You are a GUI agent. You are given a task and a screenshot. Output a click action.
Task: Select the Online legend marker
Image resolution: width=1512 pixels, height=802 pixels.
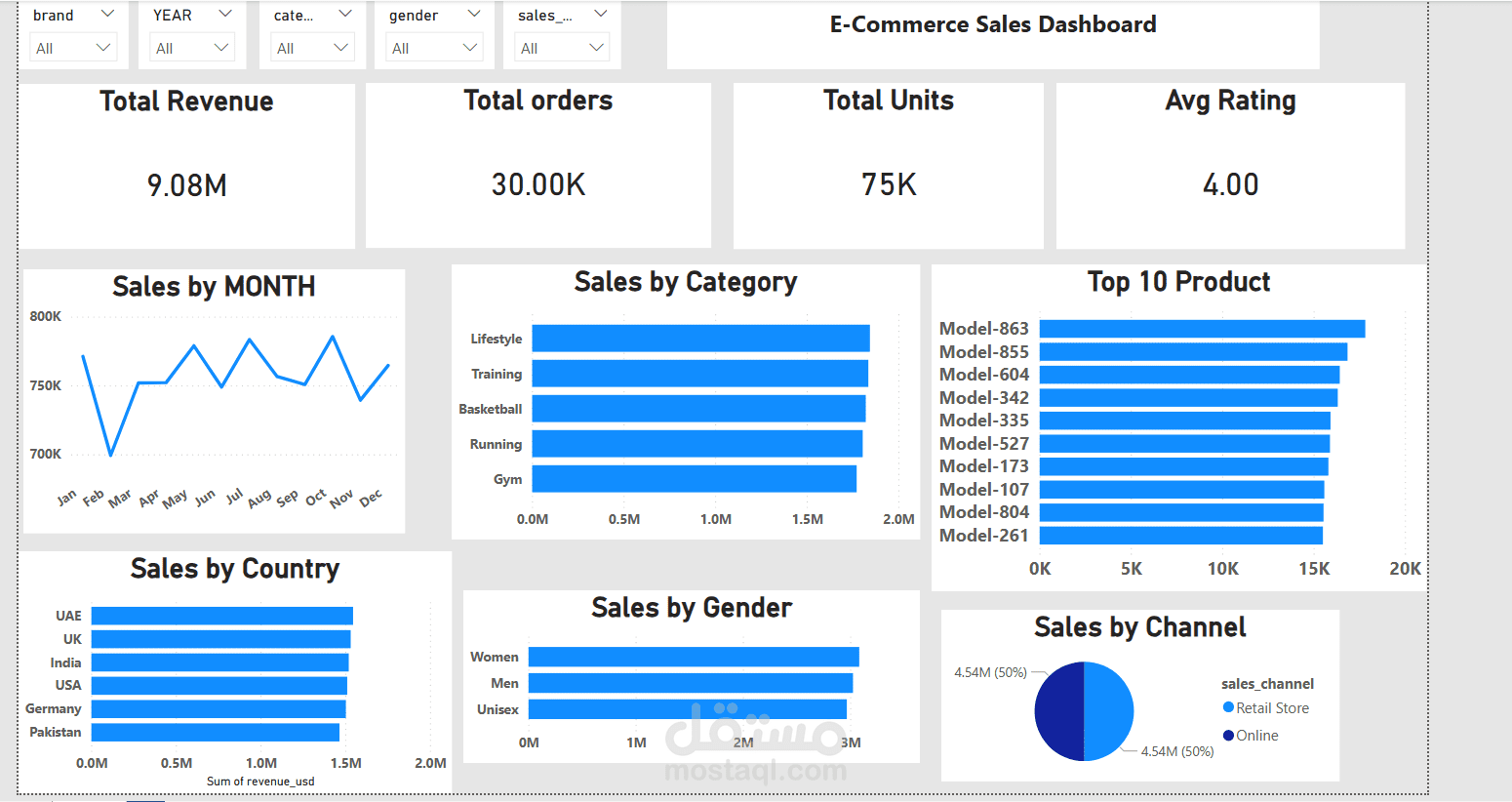(x=1231, y=735)
